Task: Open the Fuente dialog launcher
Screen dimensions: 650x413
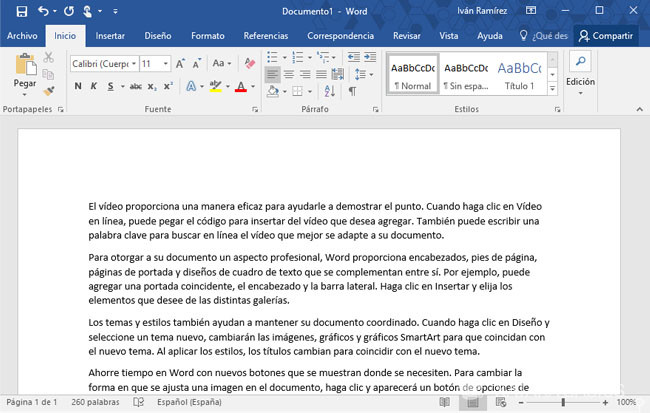Action: tap(255, 109)
